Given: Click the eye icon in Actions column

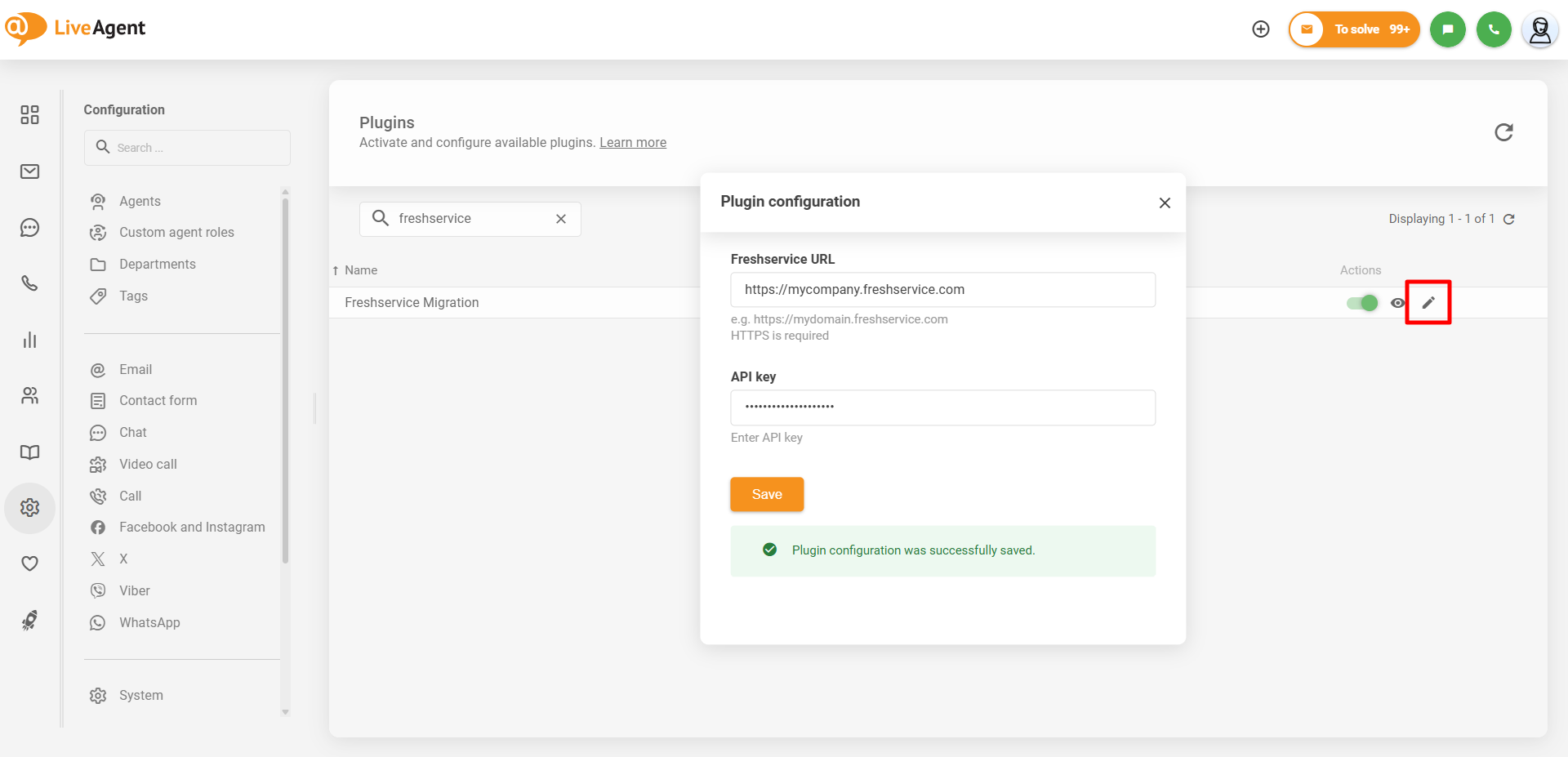Looking at the screenshot, I should click(1397, 303).
